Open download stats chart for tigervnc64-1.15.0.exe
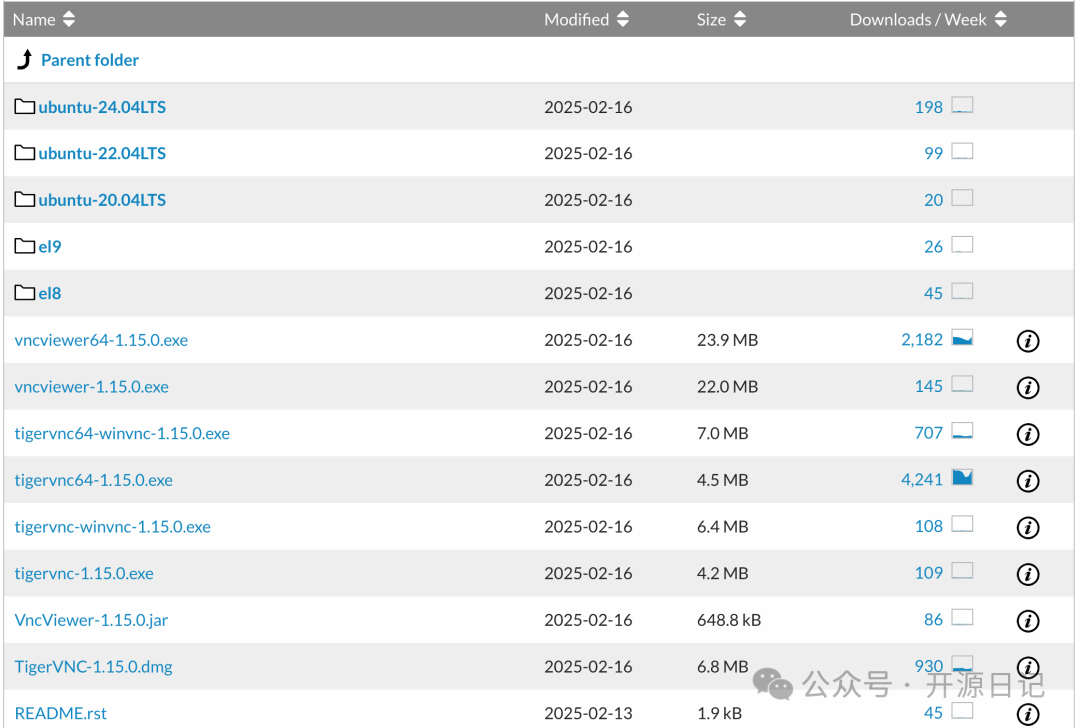The image size is (1080, 728). click(962, 478)
